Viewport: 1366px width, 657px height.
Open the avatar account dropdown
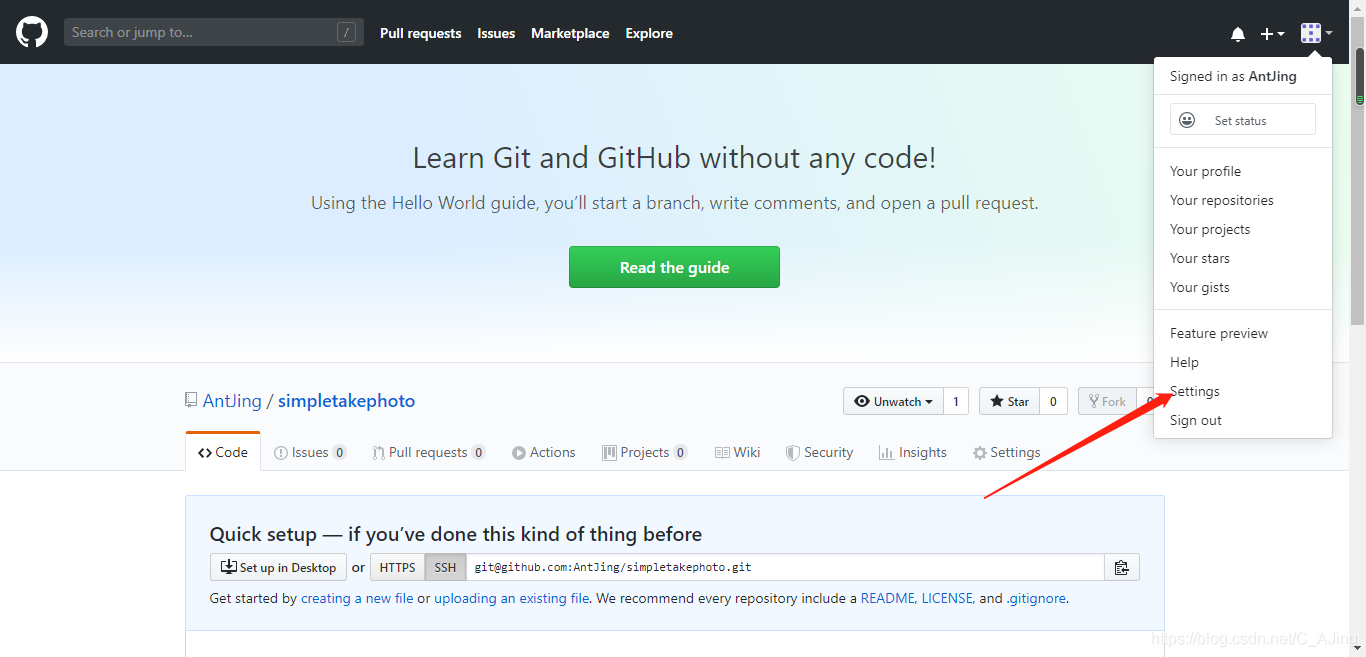coord(1315,32)
